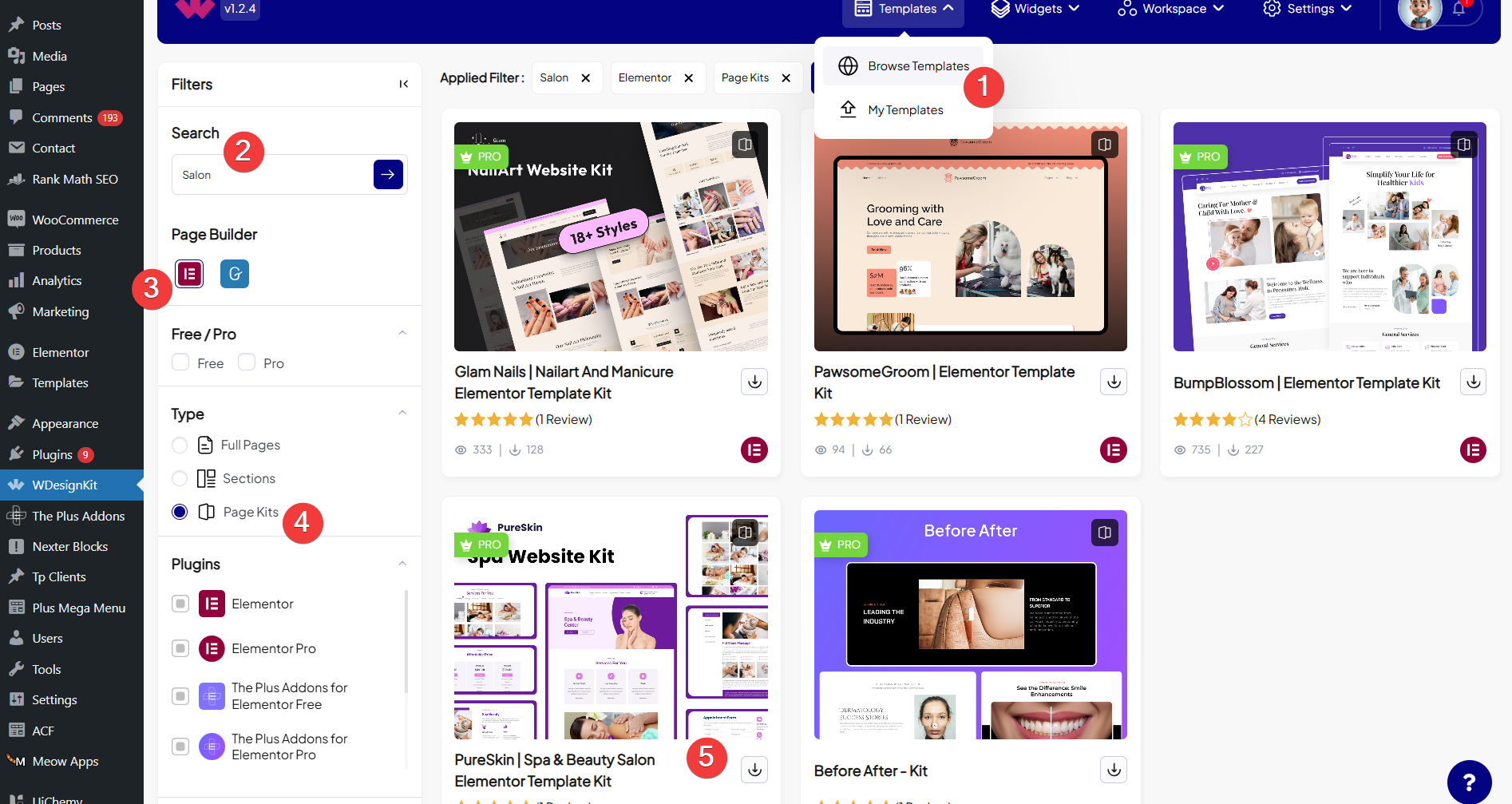The height and width of the screenshot is (804, 1512).
Task: Open page kit preview on Glam Nails thumbnail
Action: (745, 145)
